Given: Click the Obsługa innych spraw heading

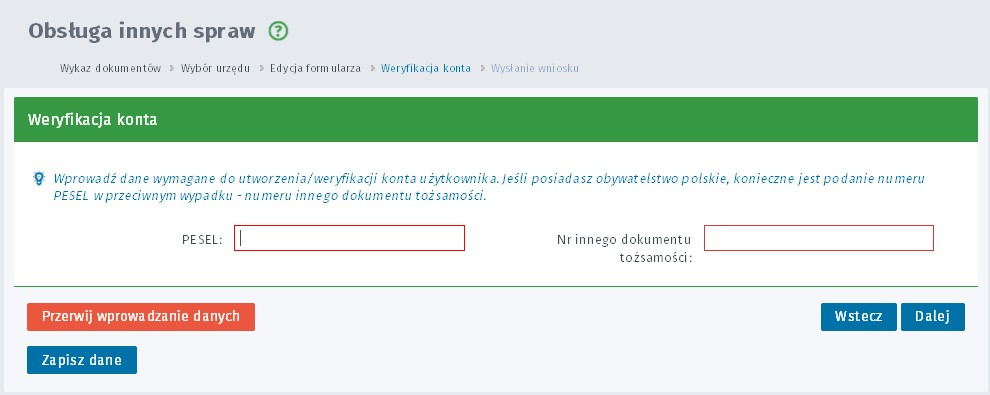Looking at the screenshot, I should [142, 31].
